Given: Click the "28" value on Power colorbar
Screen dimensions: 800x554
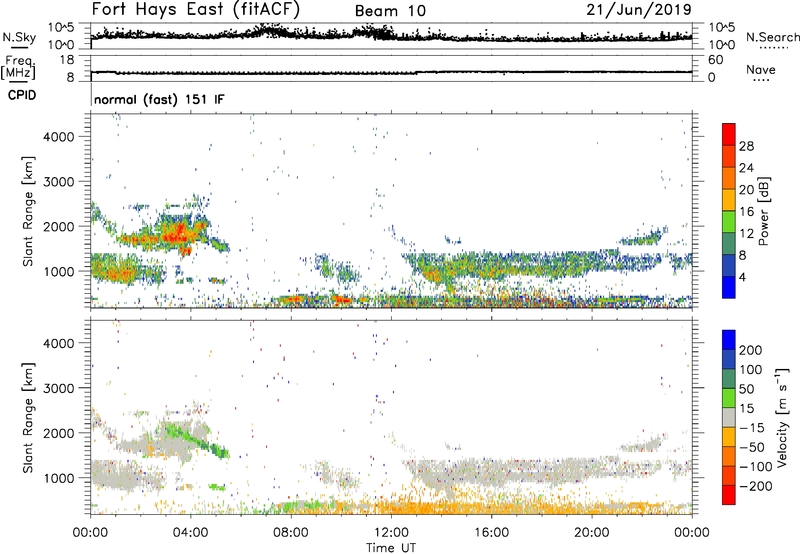Looking at the screenshot, I should [746, 146].
